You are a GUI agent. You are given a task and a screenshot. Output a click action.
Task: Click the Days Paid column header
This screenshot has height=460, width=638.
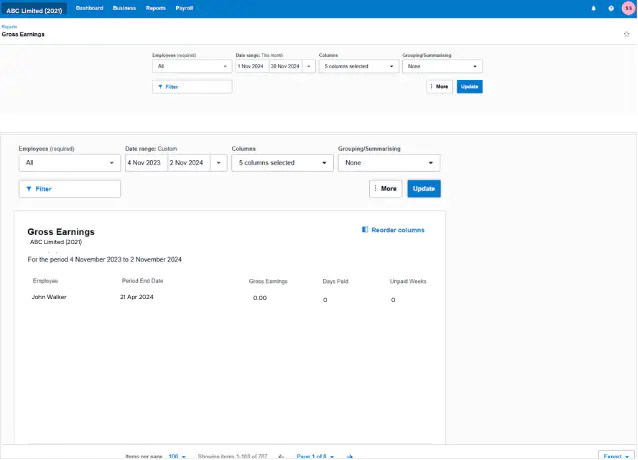tap(335, 281)
